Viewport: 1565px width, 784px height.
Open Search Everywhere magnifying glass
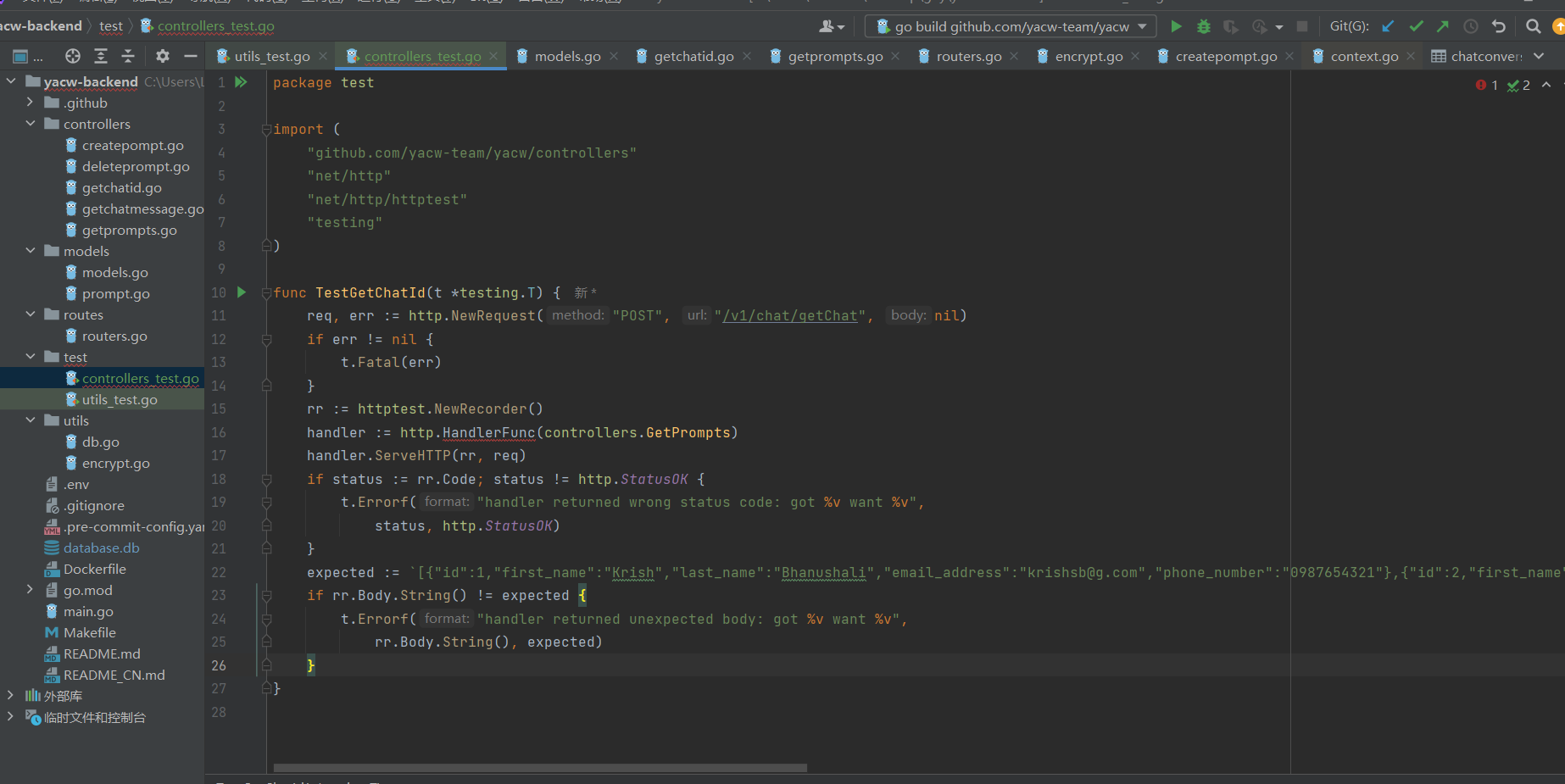[x=1533, y=26]
